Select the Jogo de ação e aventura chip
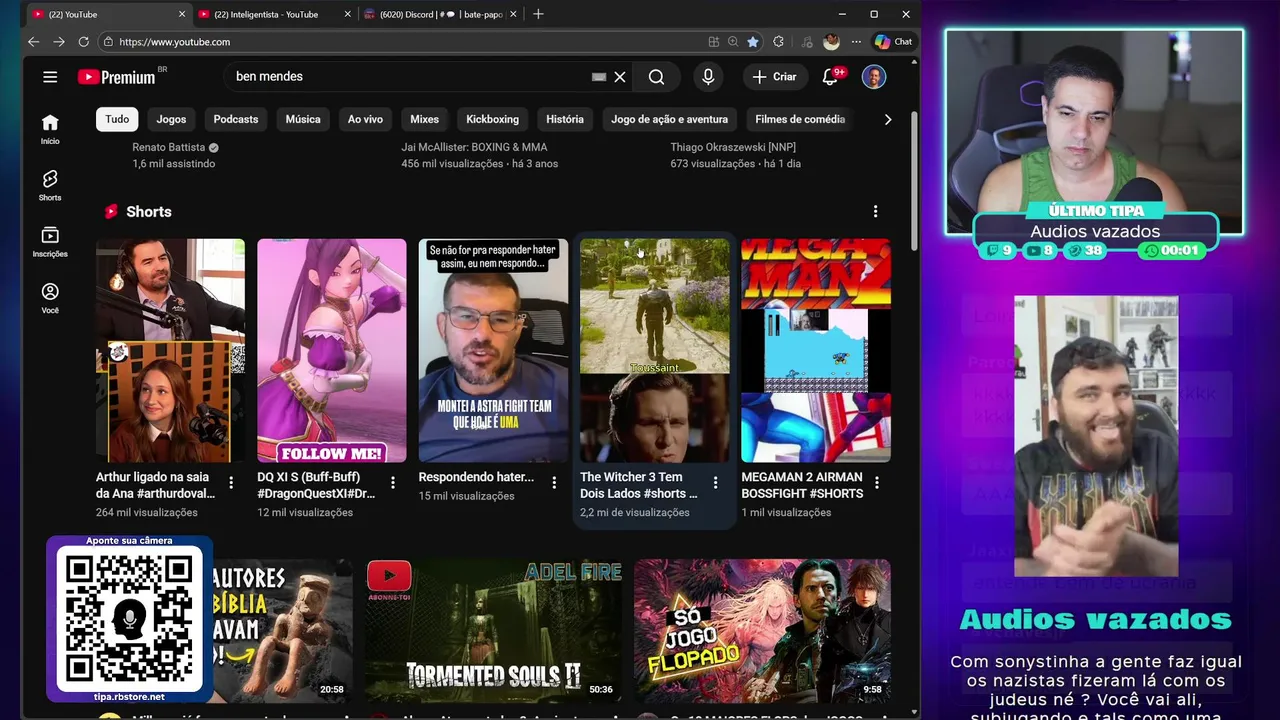This screenshot has height=720, width=1280. (670, 119)
